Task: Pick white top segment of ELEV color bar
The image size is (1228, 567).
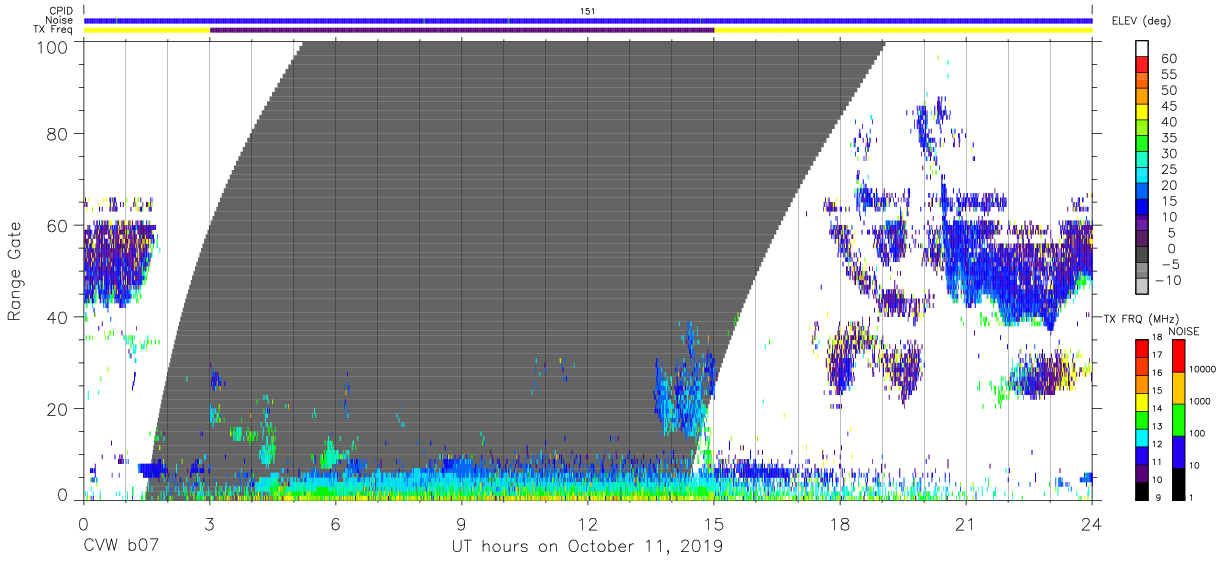Action: click(1143, 49)
